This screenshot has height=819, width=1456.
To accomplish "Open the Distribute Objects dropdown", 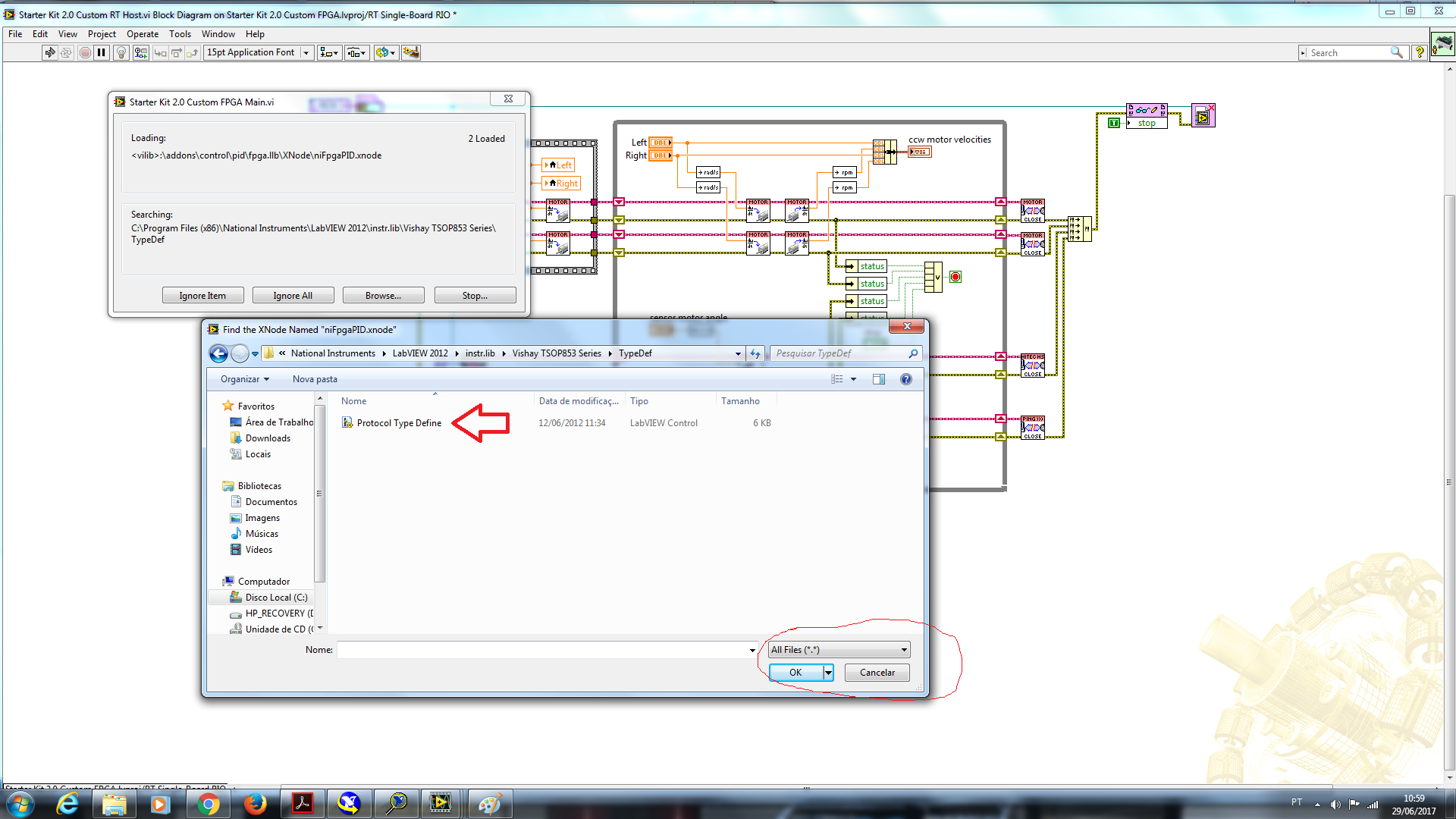I will (357, 52).
